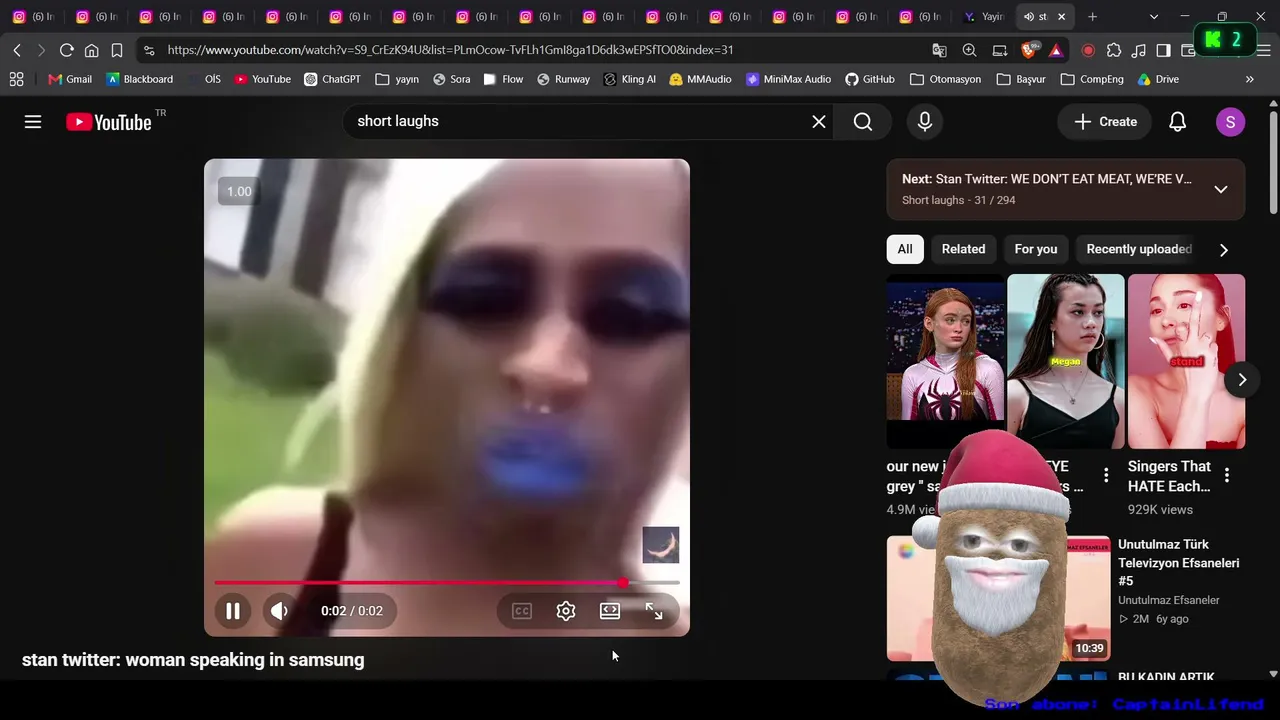Open the media control music note icon

[x=1139, y=50]
